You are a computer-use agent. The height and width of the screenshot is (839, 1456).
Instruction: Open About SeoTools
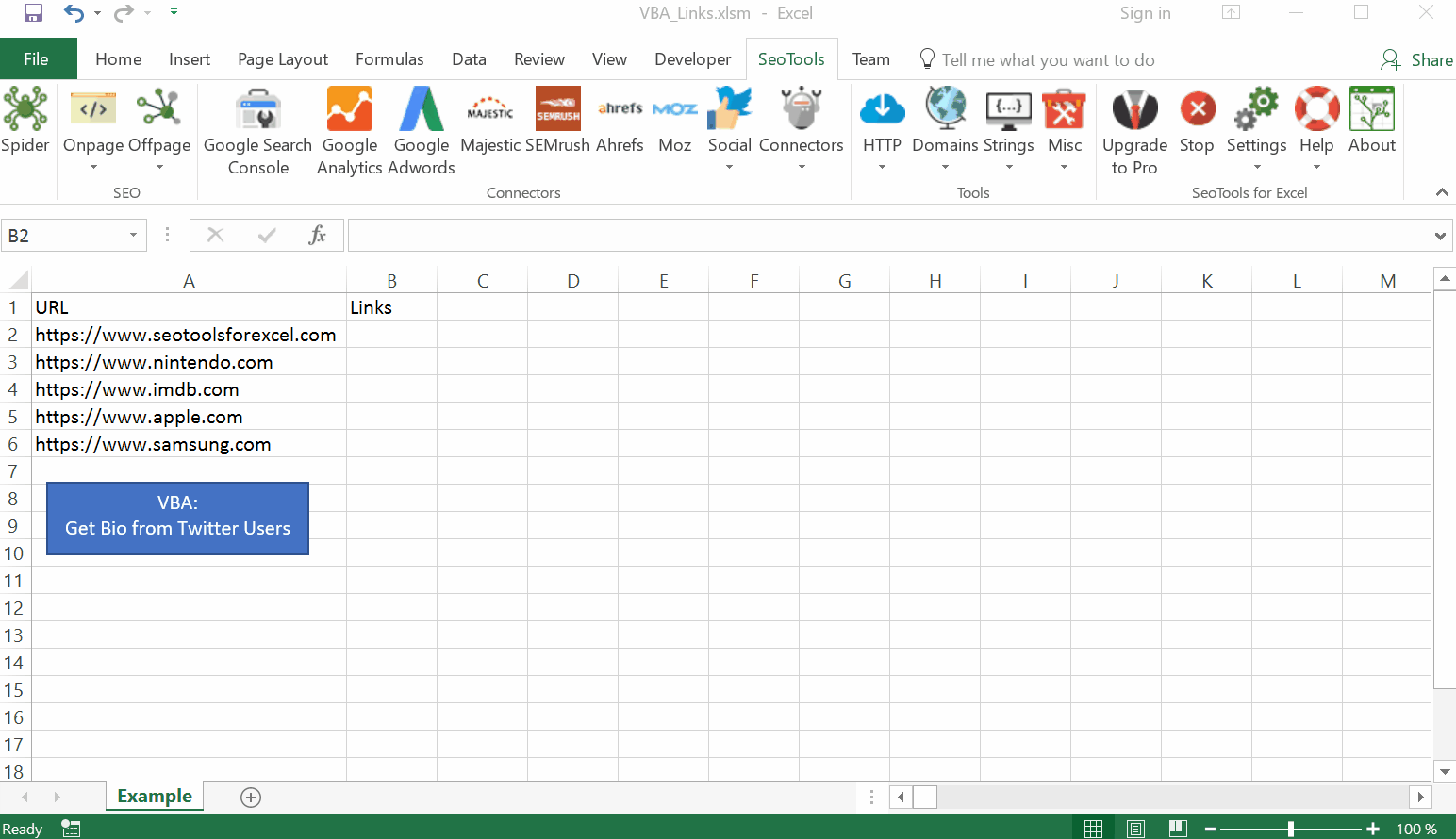pos(1372,121)
